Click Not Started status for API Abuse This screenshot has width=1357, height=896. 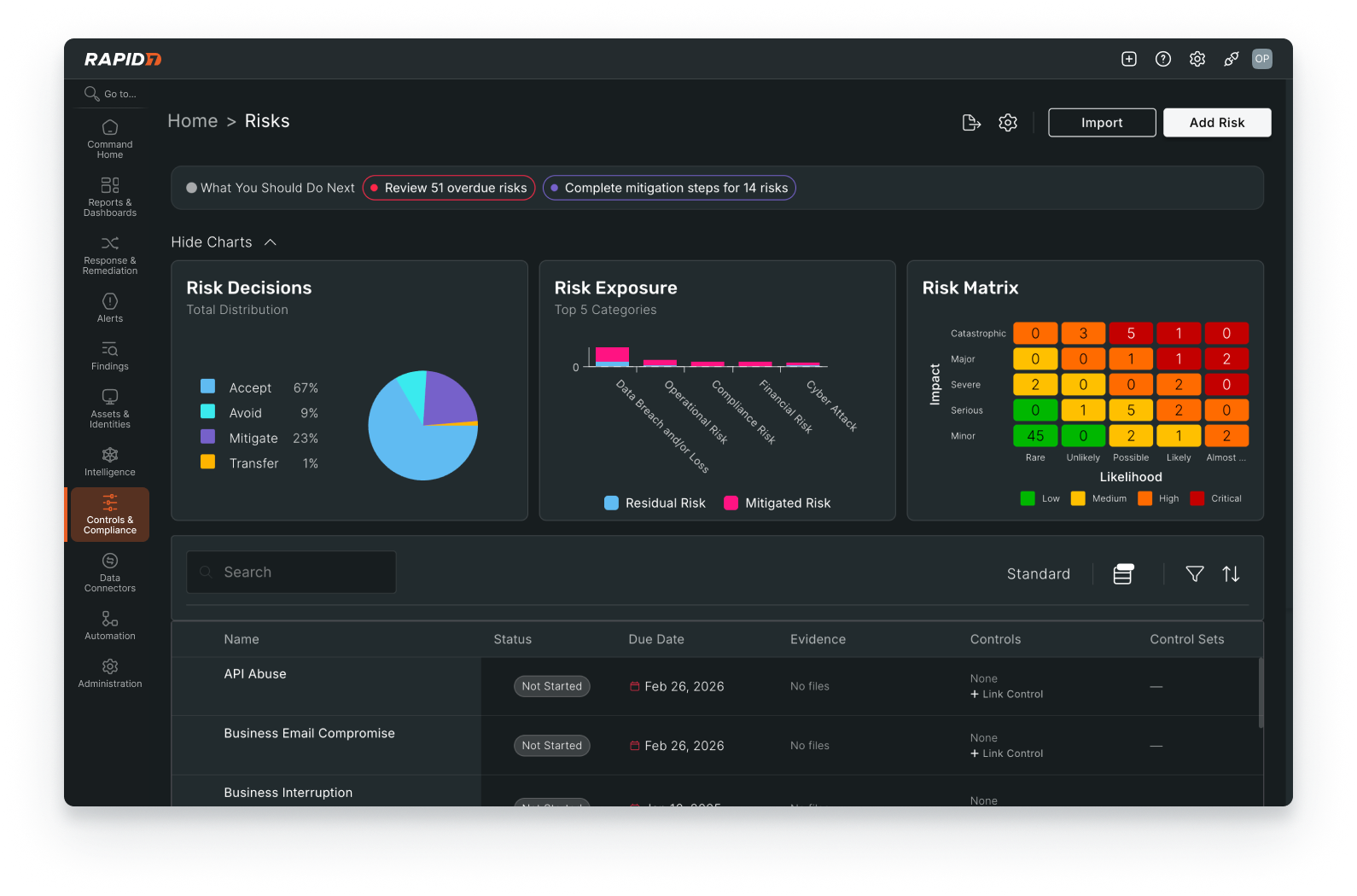point(552,687)
